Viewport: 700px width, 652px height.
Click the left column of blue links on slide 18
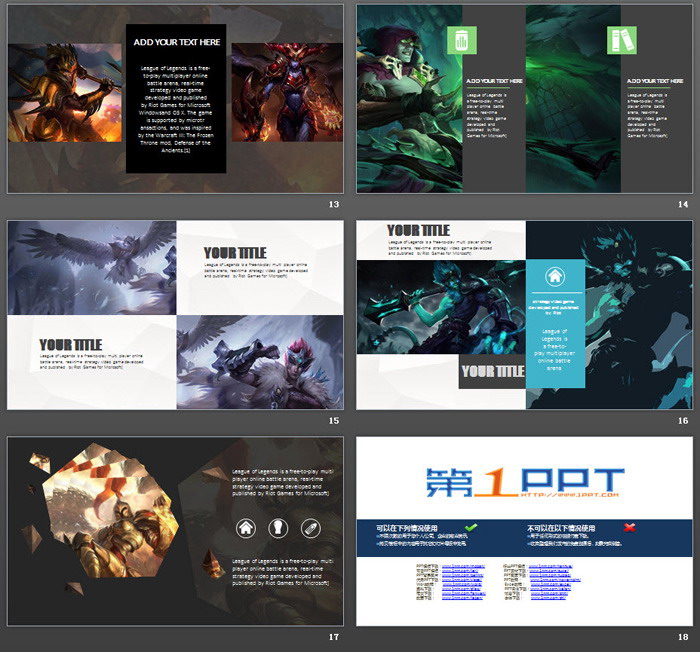[x=463, y=582]
